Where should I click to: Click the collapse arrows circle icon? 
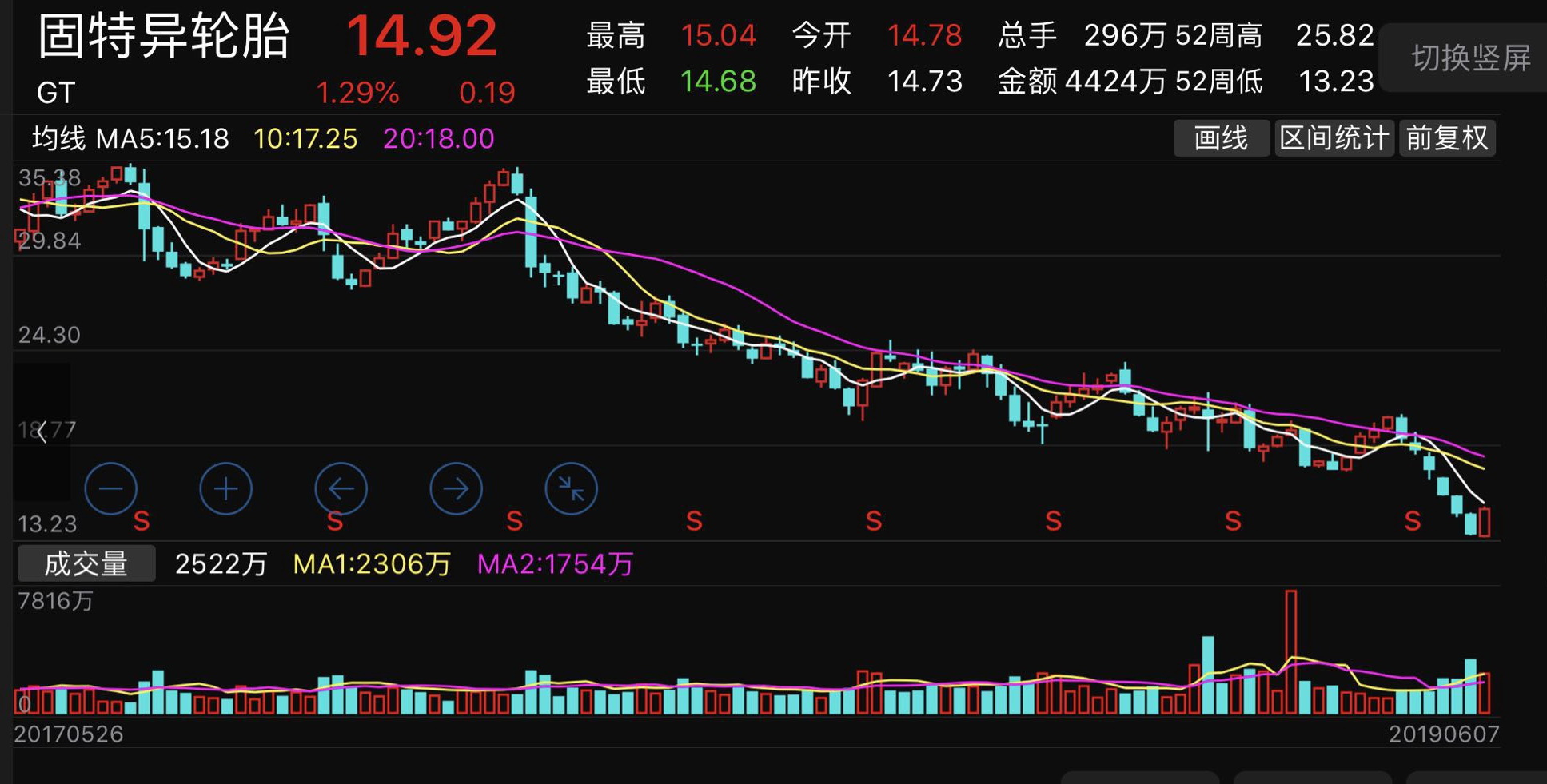(571, 488)
